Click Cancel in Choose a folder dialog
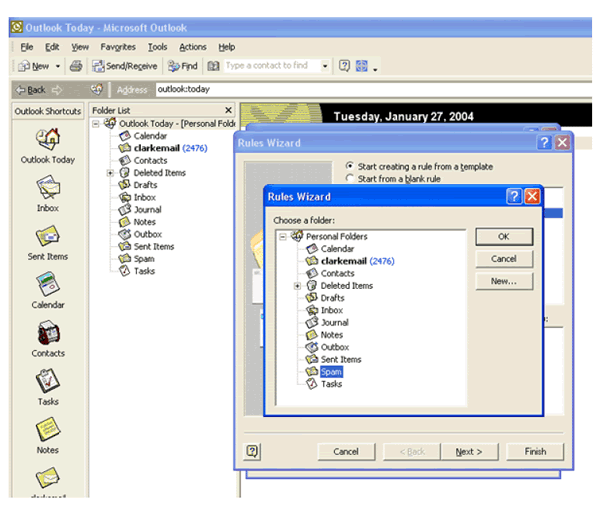 point(504,259)
